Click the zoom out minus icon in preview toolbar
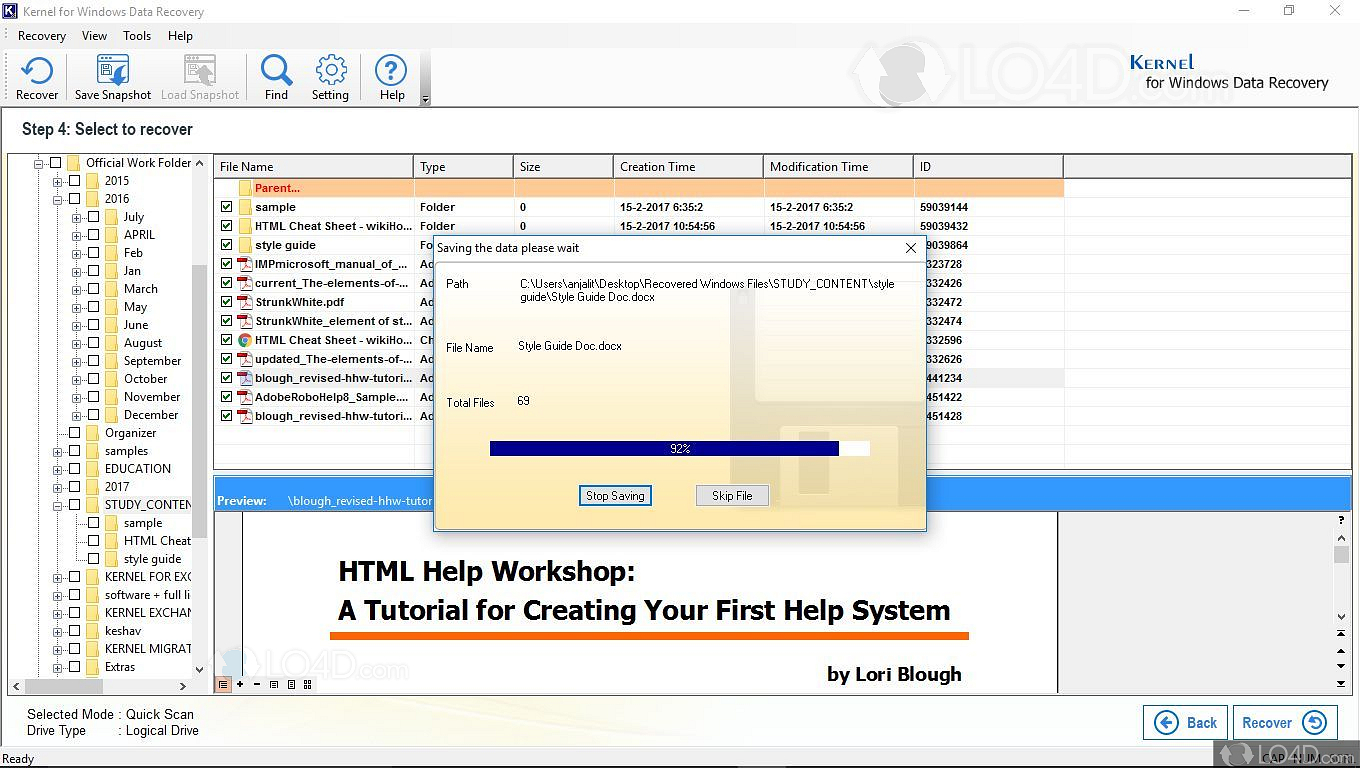 tap(257, 685)
